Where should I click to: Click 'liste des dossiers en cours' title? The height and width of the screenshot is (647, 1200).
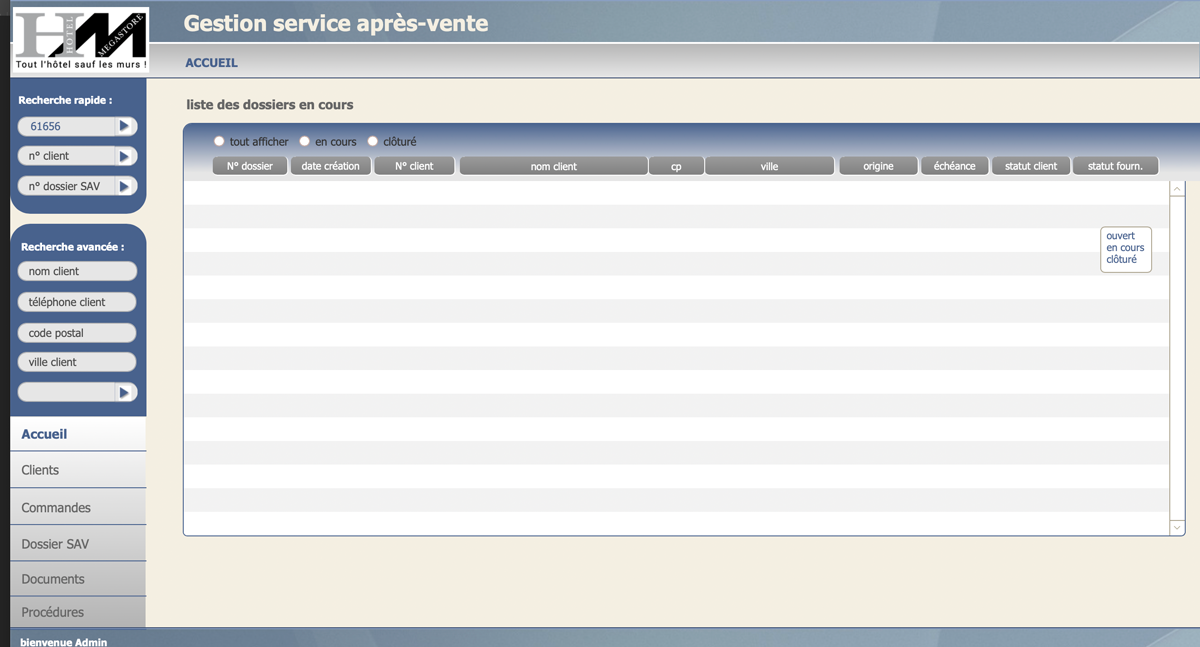pyautogui.click(x=270, y=104)
